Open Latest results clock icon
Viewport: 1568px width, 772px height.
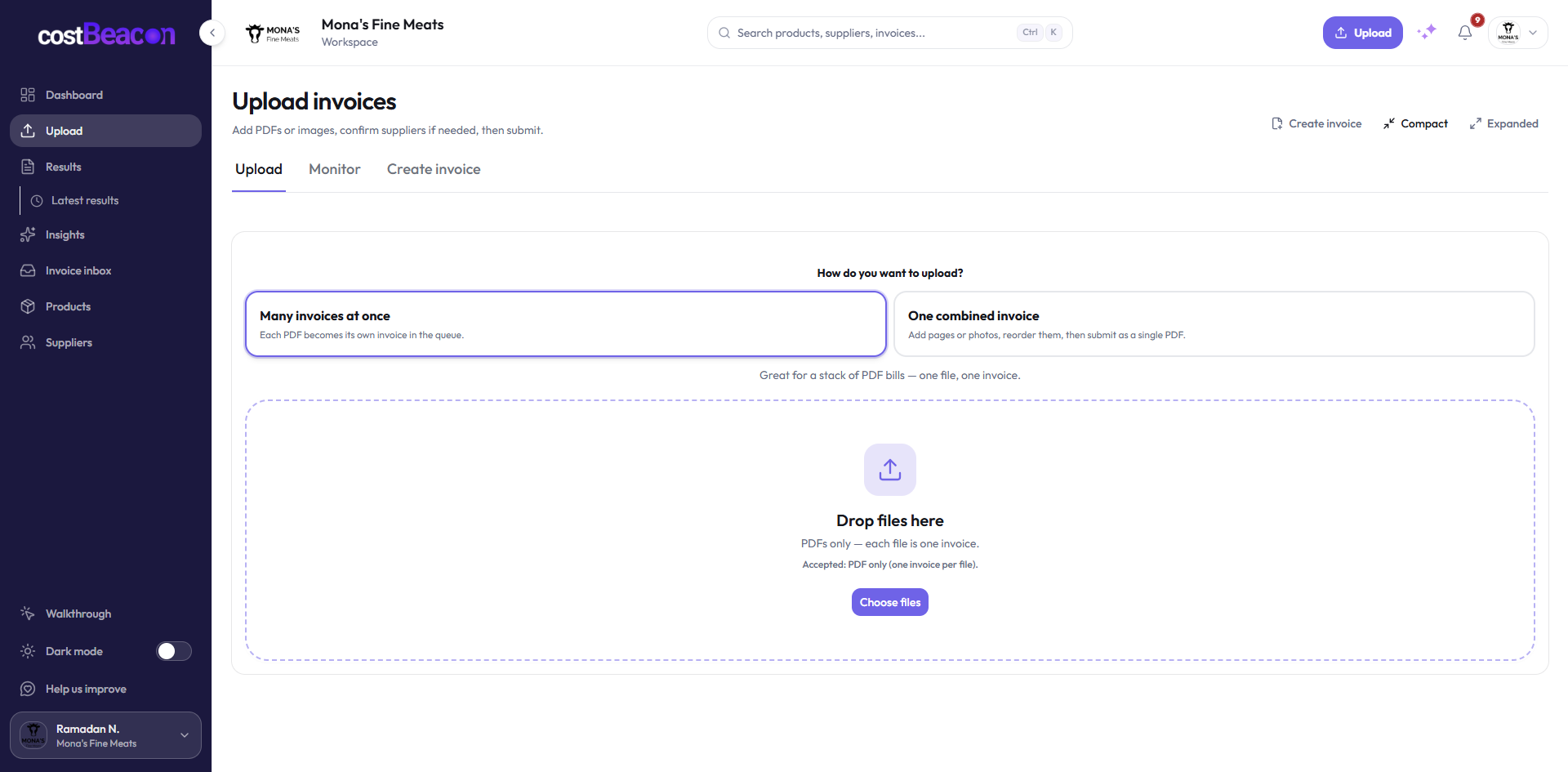pos(37,200)
